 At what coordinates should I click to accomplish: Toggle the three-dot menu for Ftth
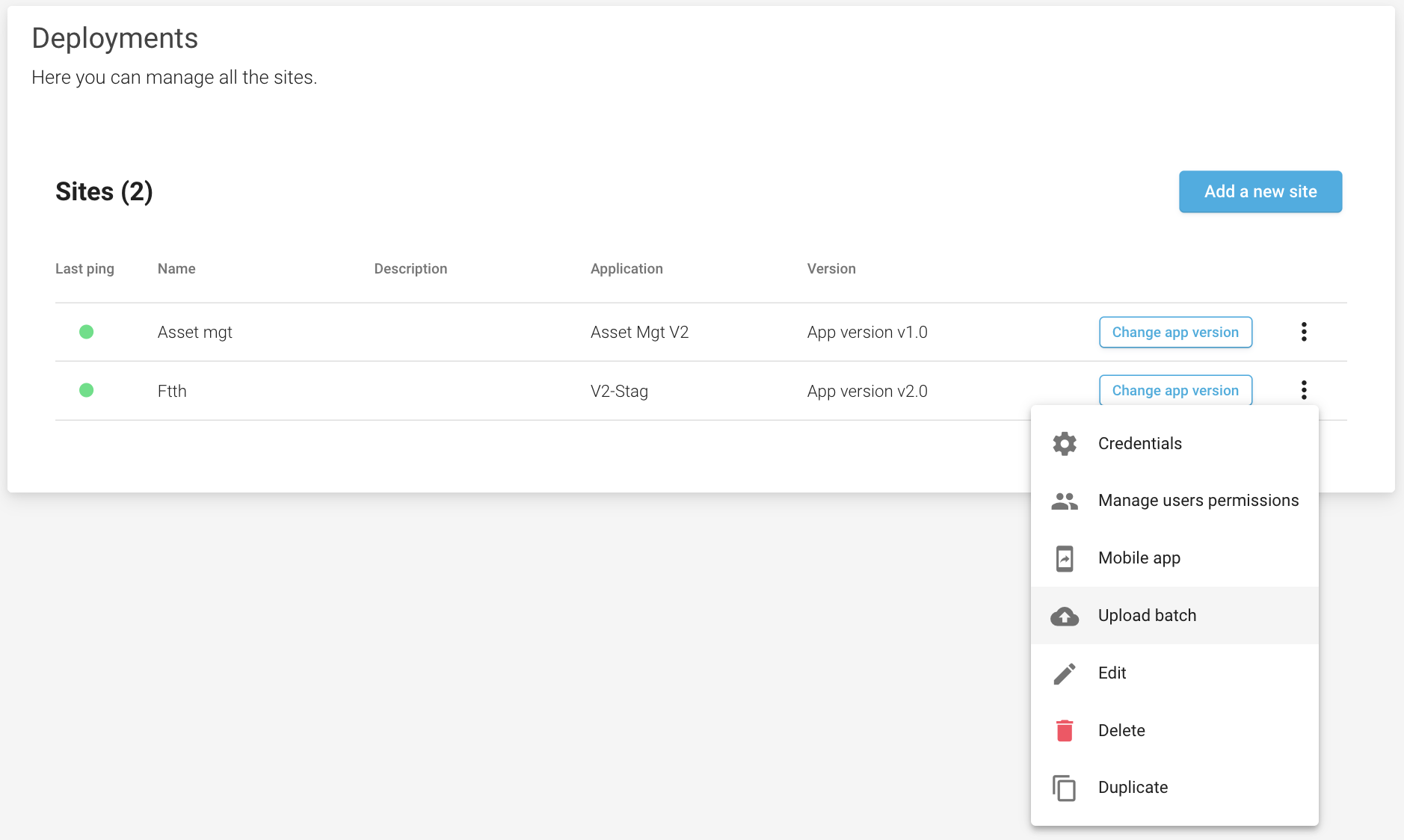point(1304,390)
